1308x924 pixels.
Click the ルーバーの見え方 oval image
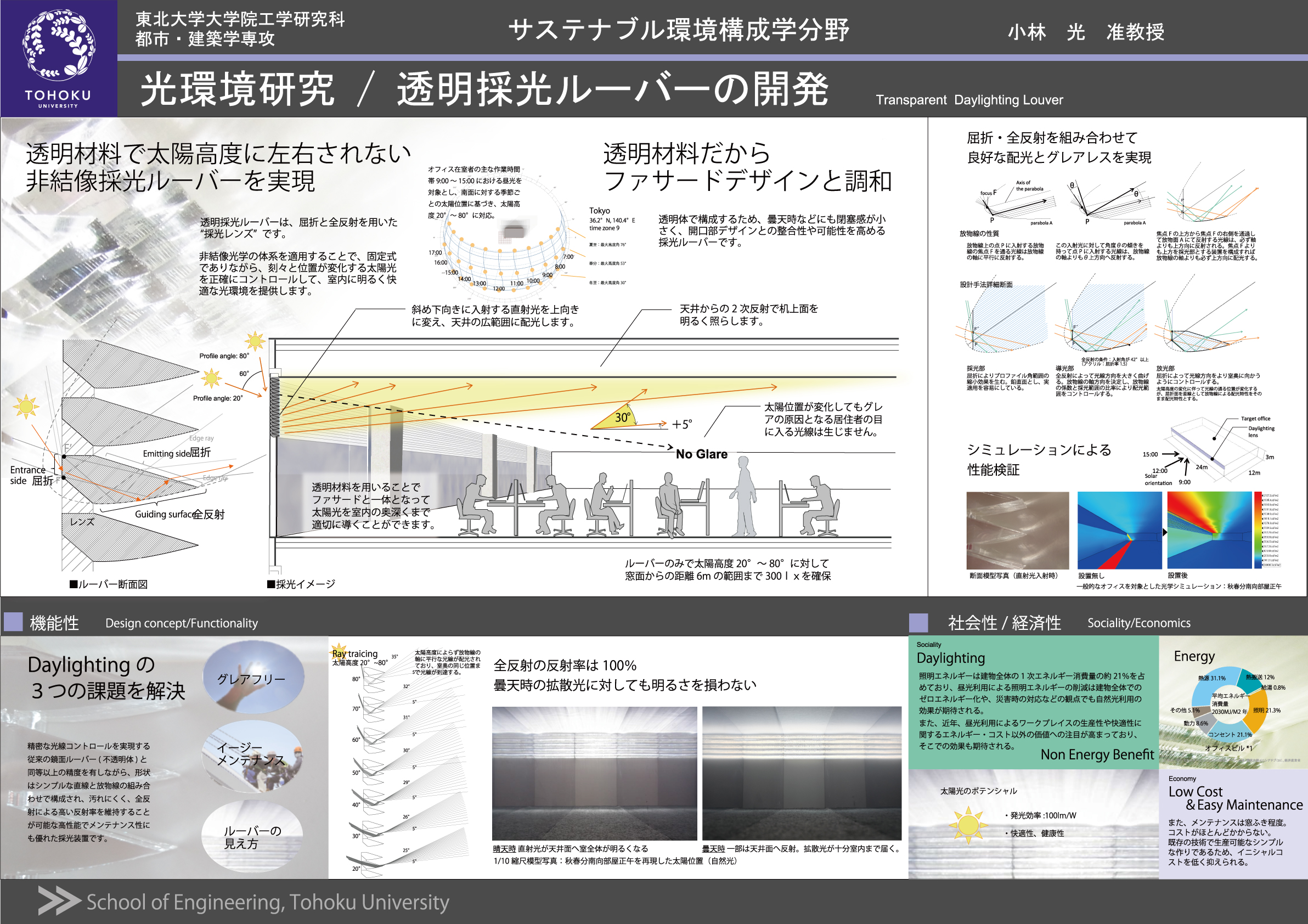(252, 836)
